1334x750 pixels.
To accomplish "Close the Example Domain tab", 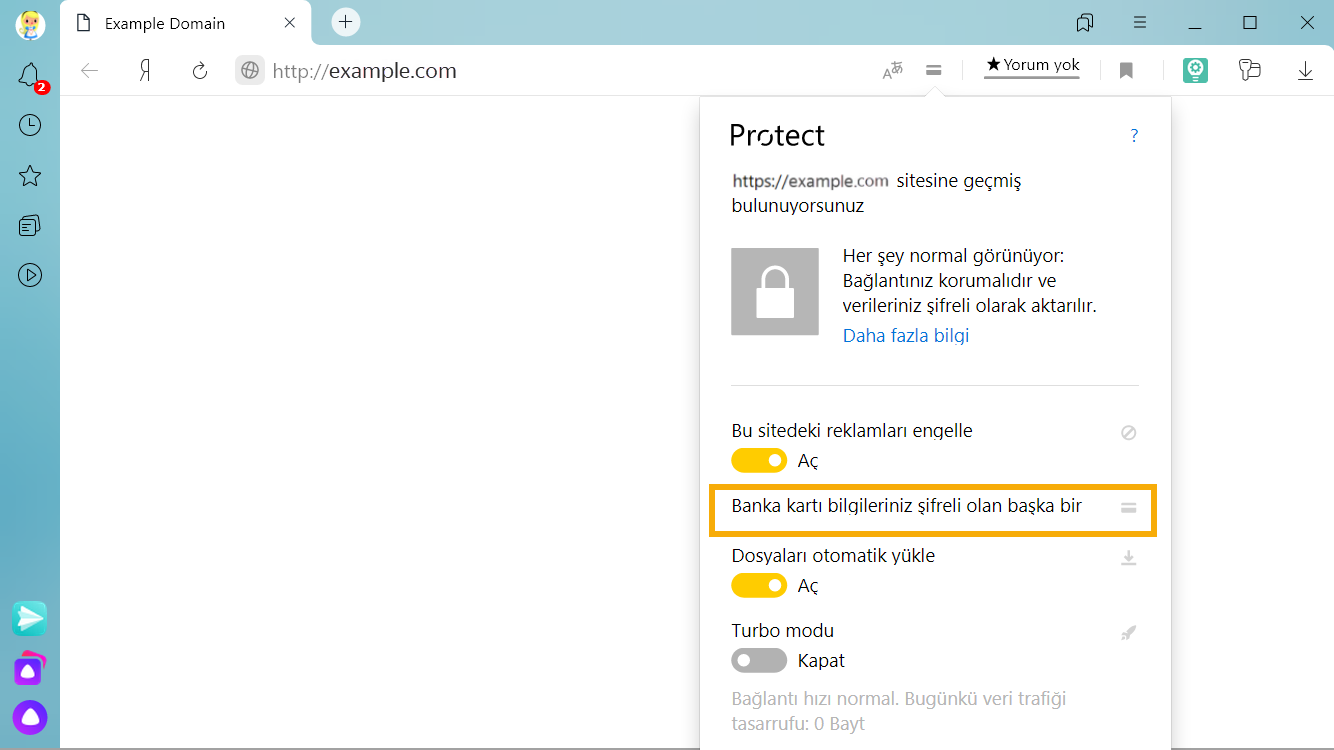I will pyautogui.click(x=290, y=22).
